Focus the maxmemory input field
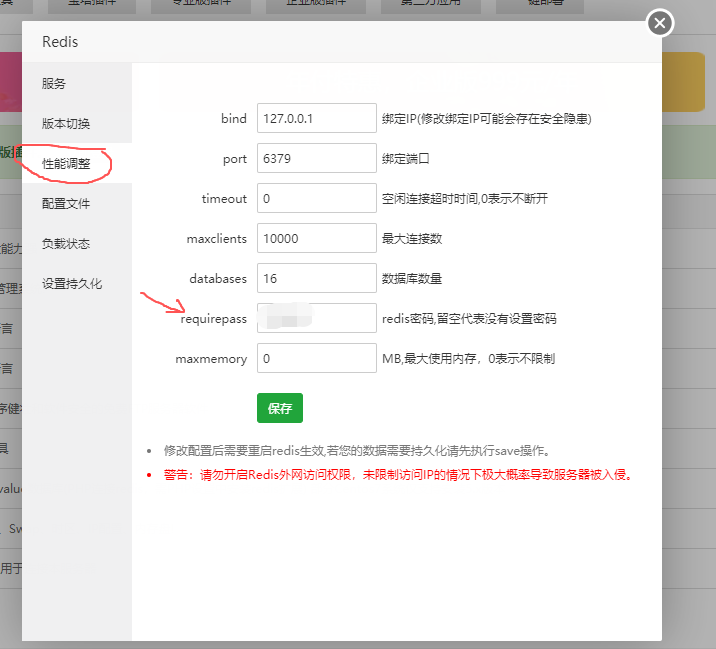This screenshot has width=716, height=649. click(316, 358)
